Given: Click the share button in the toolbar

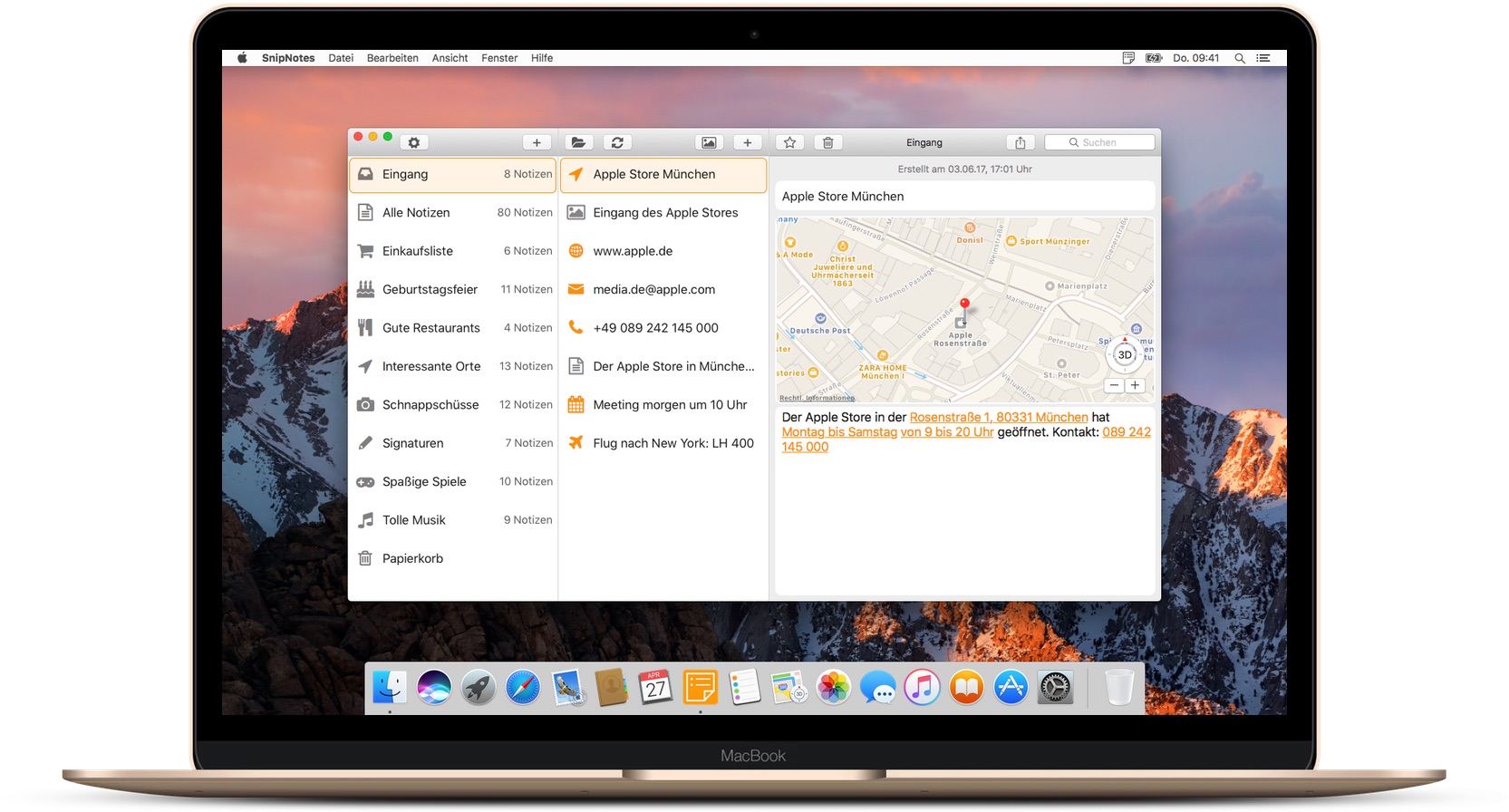Looking at the screenshot, I should tap(1021, 142).
